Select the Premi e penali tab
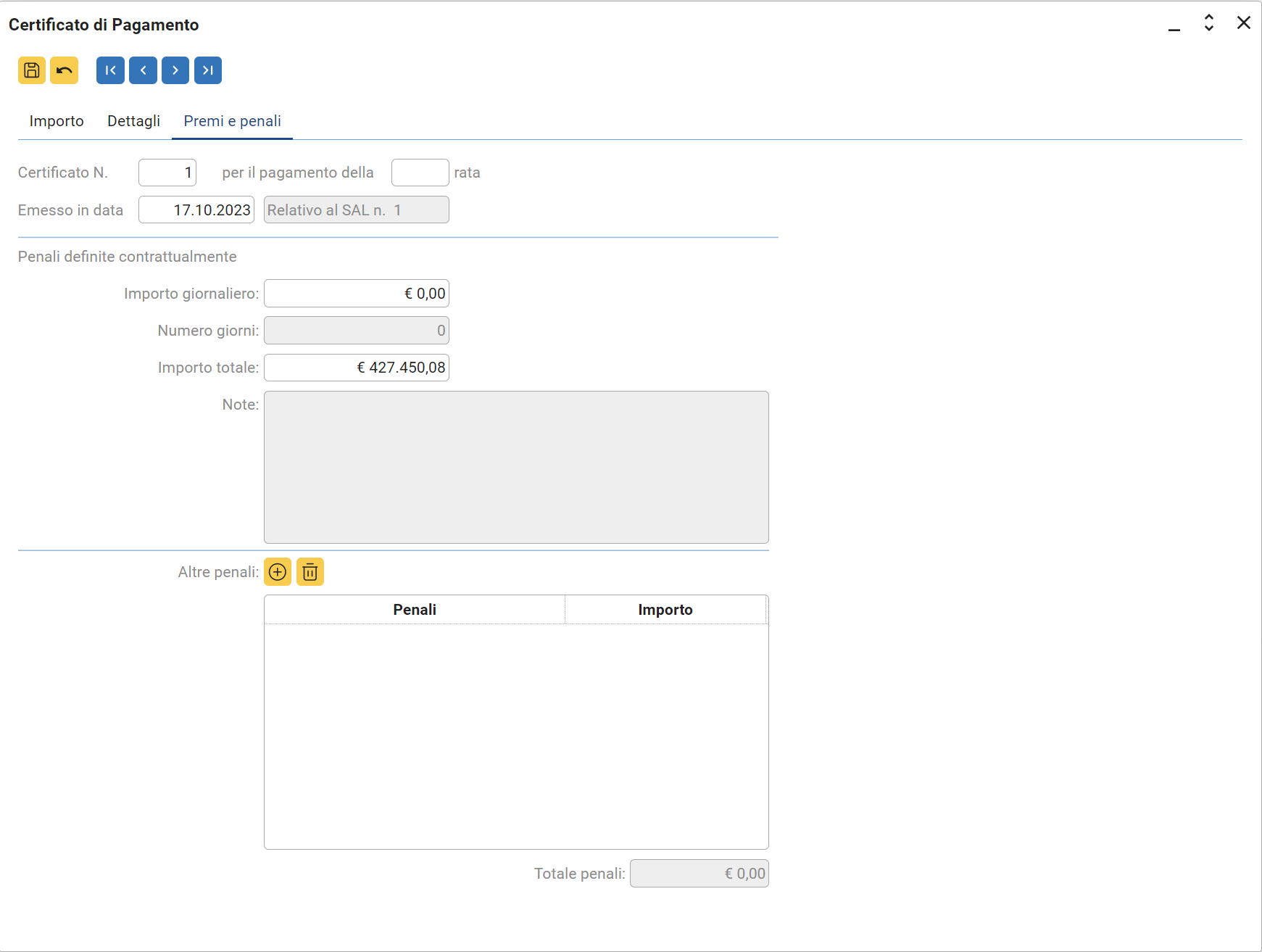Image resolution: width=1262 pixels, height=952 pixels. (232, 121)
